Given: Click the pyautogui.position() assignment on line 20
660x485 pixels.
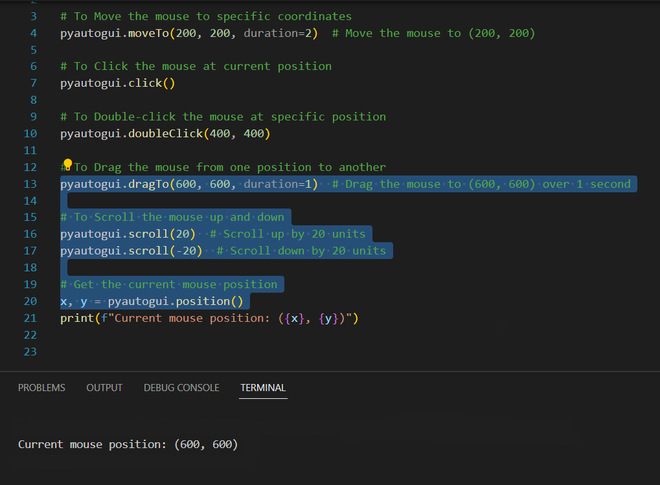Looking at the screenshot, I should (x=152, y=301).
